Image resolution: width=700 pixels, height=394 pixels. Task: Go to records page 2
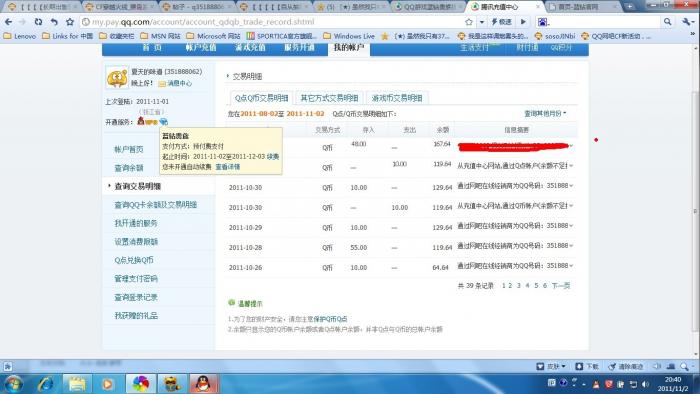(510, 286)
